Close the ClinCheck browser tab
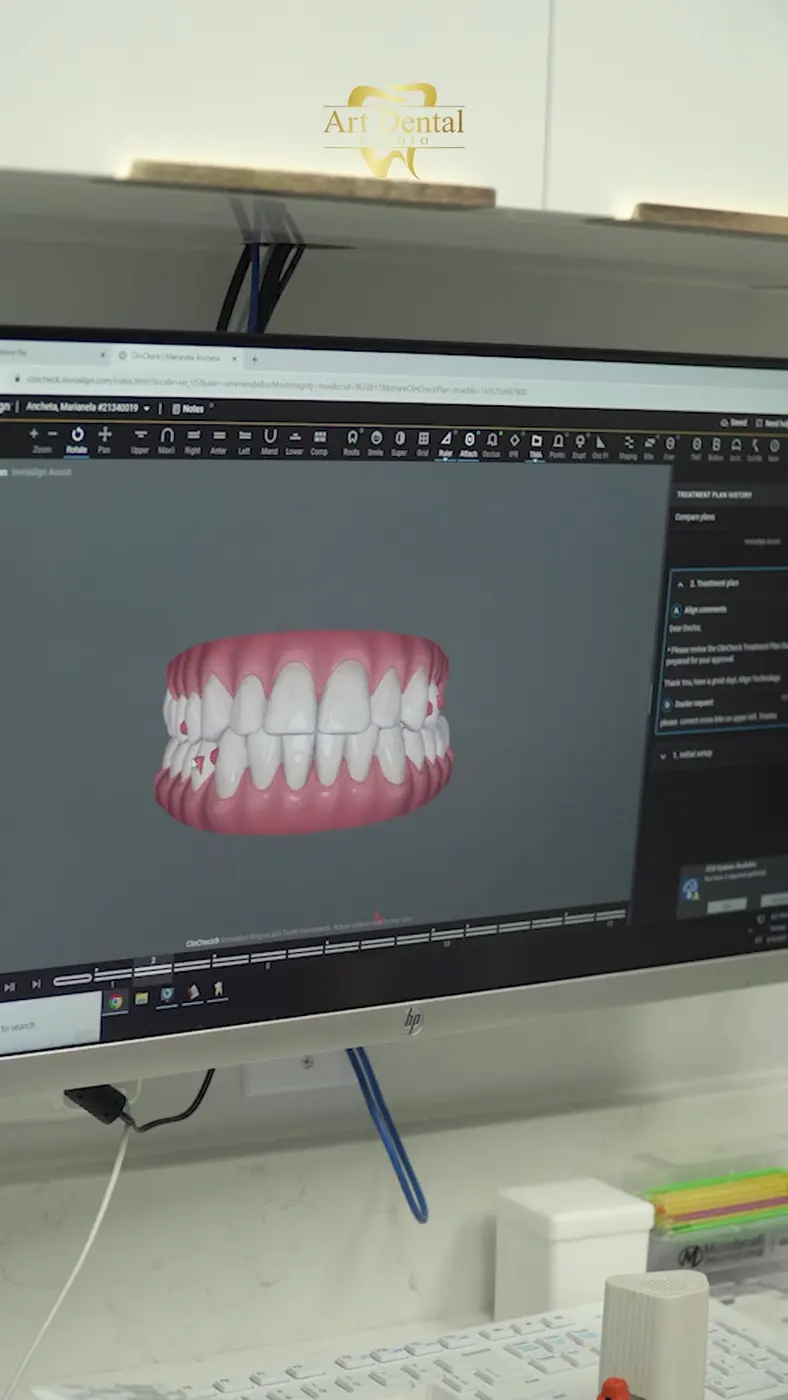The width and height of the screenshot is (788, 1400). click(x=235, y=357)
